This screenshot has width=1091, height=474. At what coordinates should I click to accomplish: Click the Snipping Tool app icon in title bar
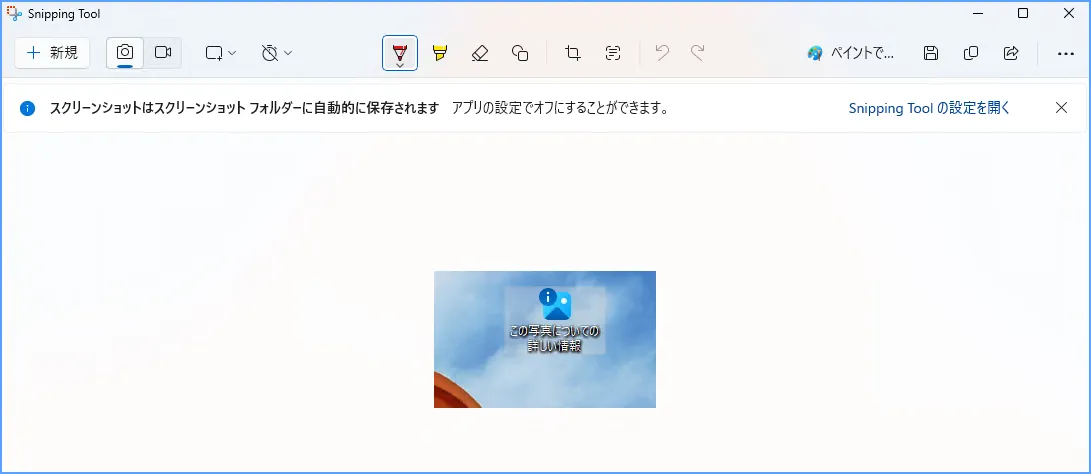[14, 13]
